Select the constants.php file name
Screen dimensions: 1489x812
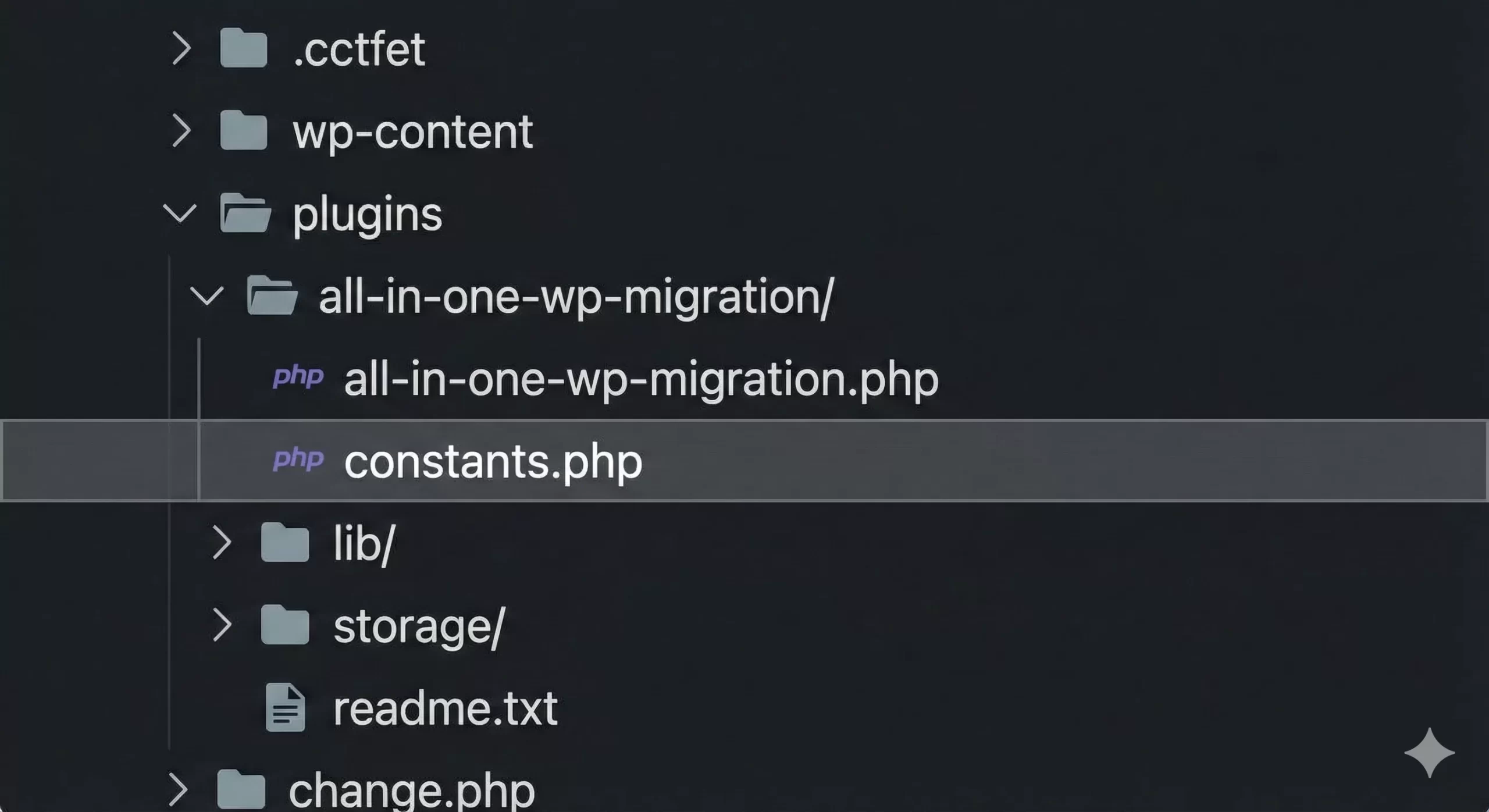point(493,461)
